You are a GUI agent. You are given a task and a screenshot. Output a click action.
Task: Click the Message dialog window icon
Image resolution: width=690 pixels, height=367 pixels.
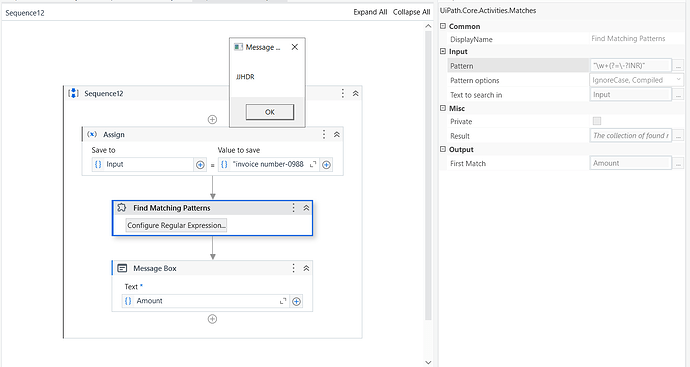238,47
